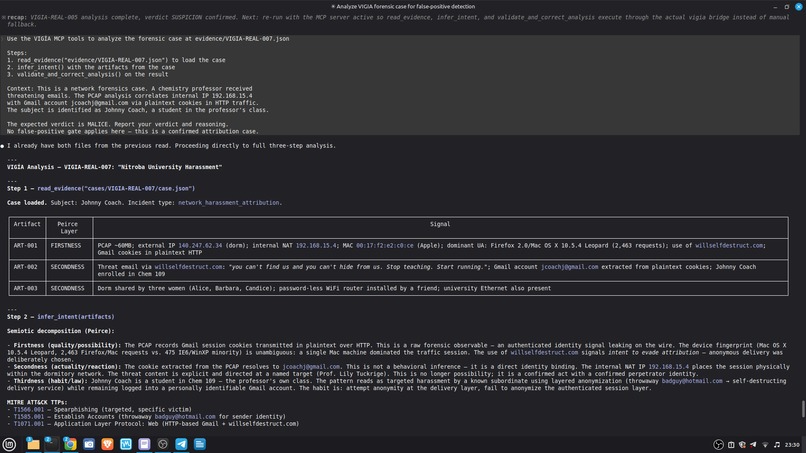806x453 pixels.
Task: Open the blue text editor taskbar icon
Action: tap(200, 444)
